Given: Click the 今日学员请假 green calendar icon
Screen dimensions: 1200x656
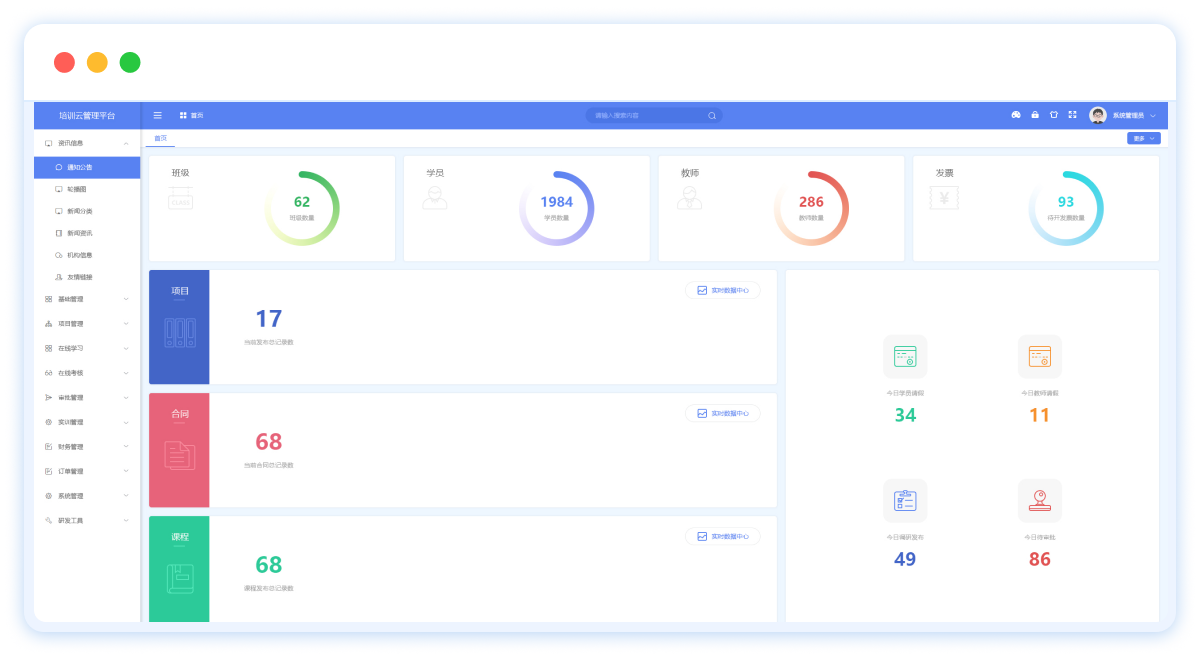Looking at the screenshot, I should pyautogui.click(x=905, y=356).
